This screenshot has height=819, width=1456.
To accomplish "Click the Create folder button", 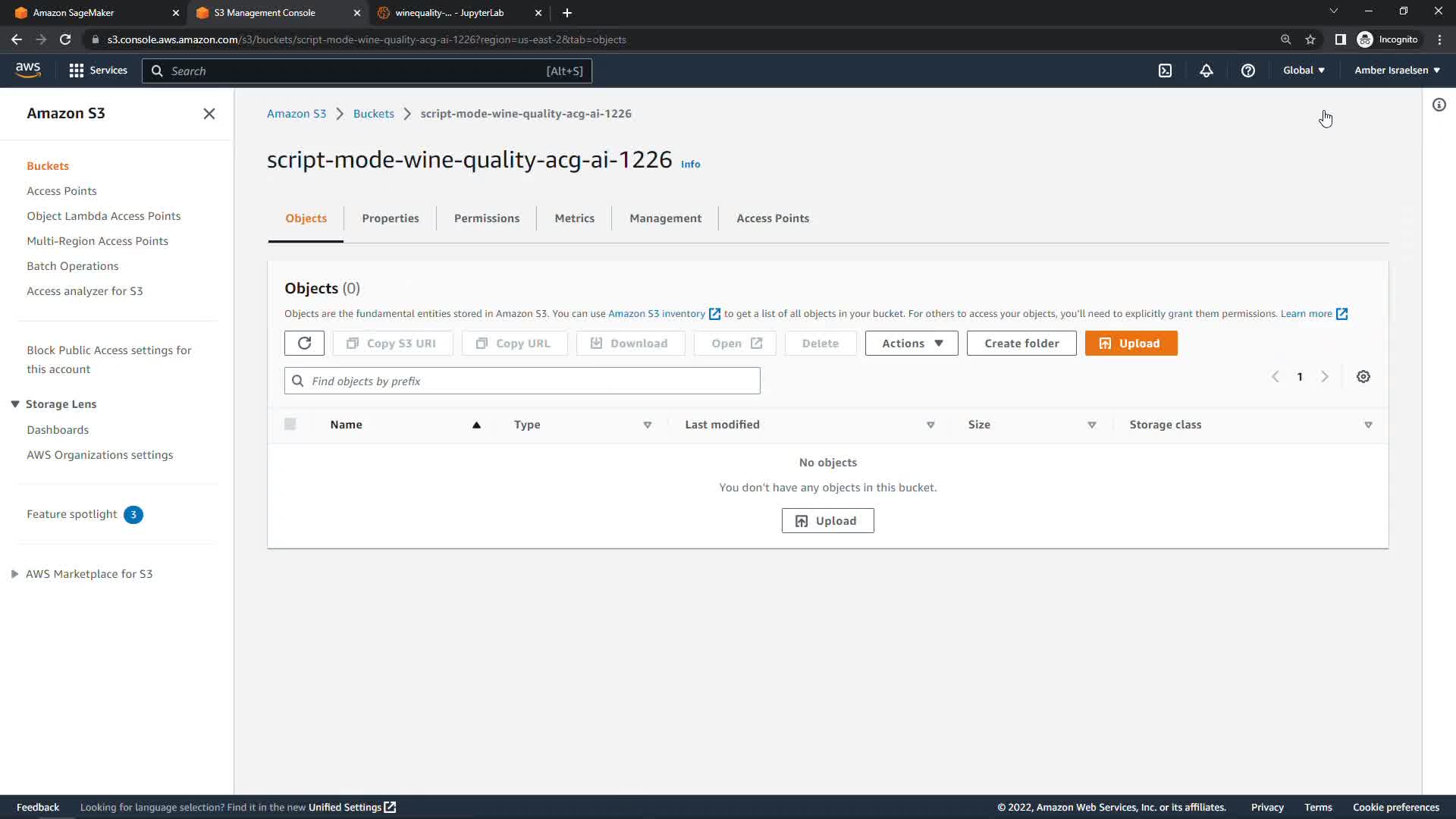I will [1021, 344].
